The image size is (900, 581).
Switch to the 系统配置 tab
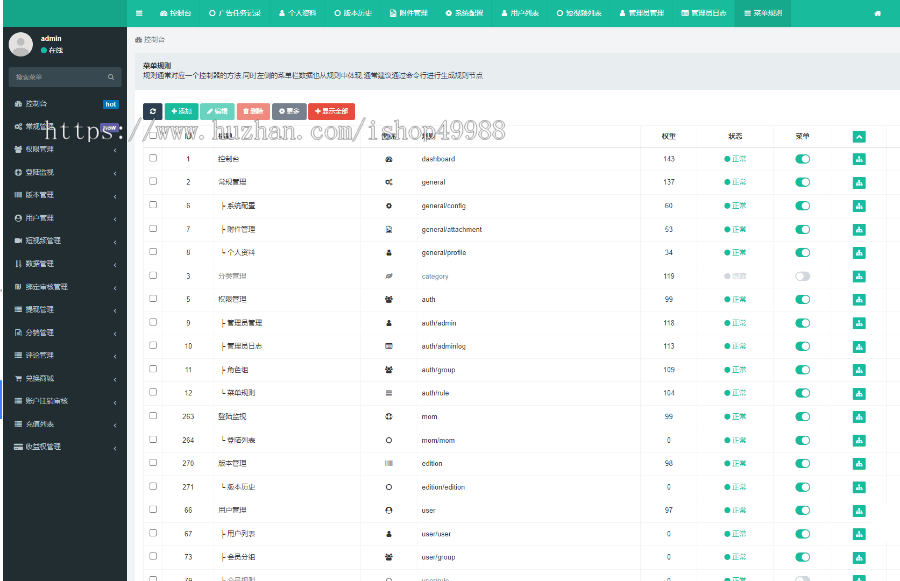coord(464,13)
